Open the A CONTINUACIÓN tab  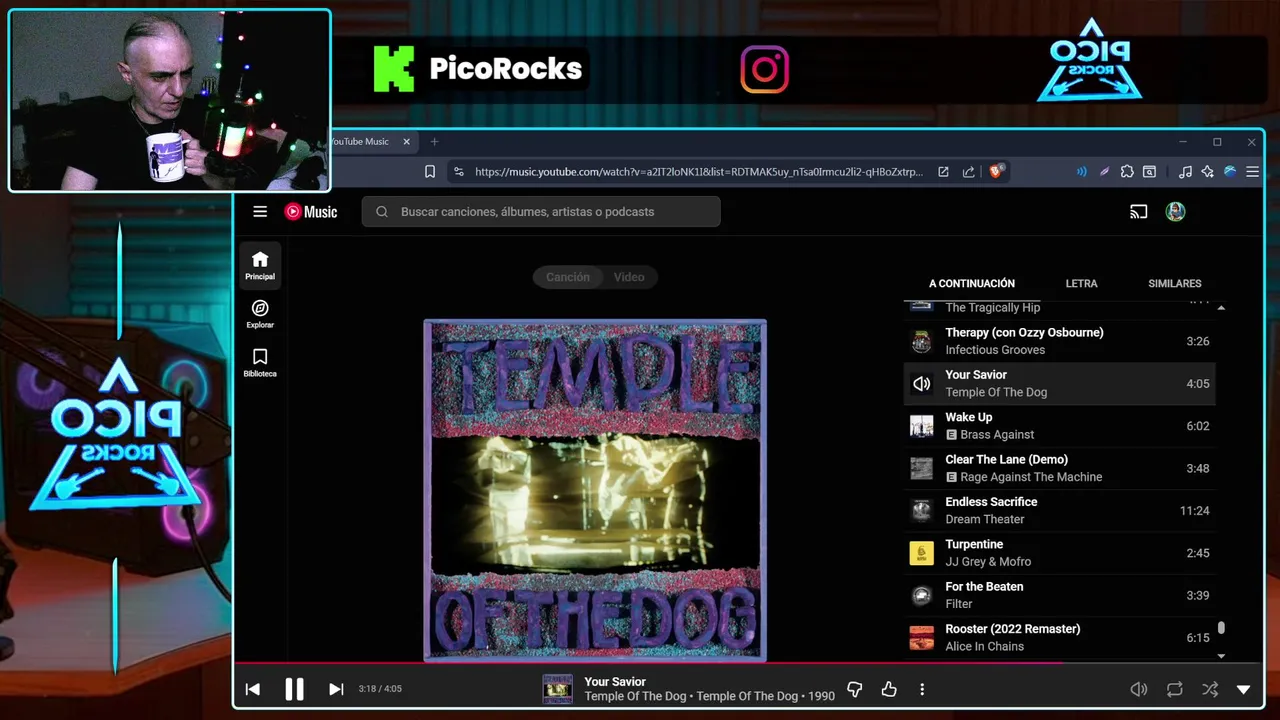972,284
